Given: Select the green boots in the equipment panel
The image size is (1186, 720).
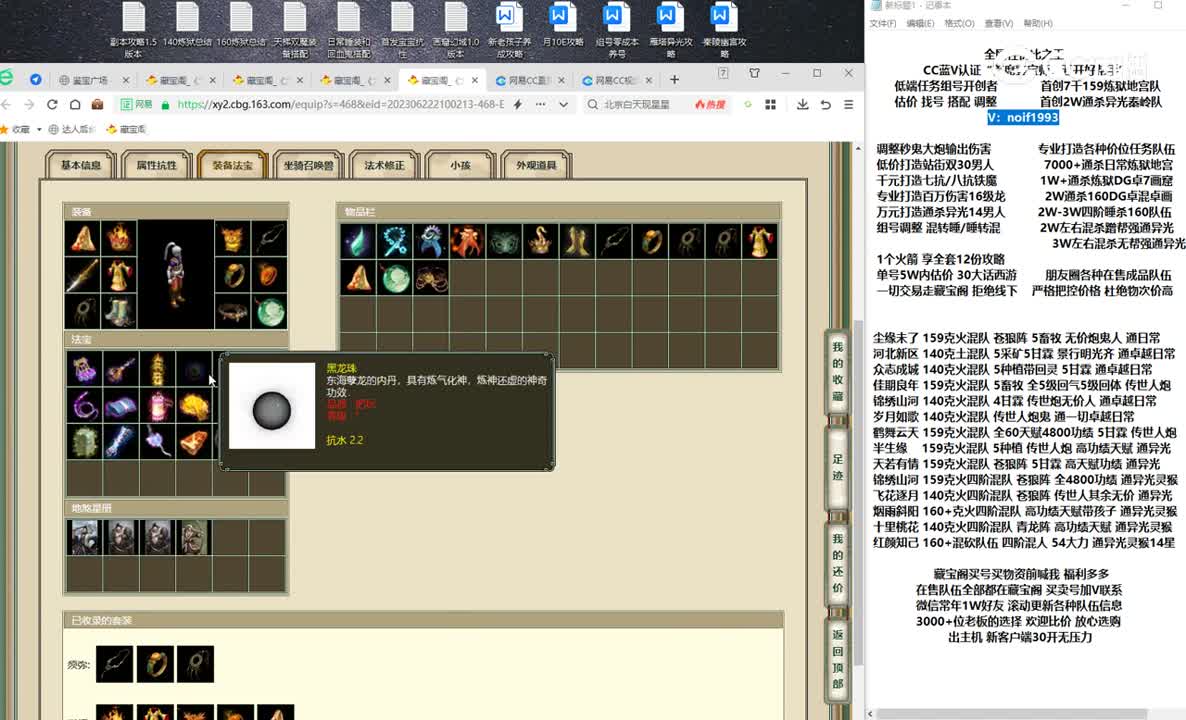Looking at the screenshot, I should 120,311.
